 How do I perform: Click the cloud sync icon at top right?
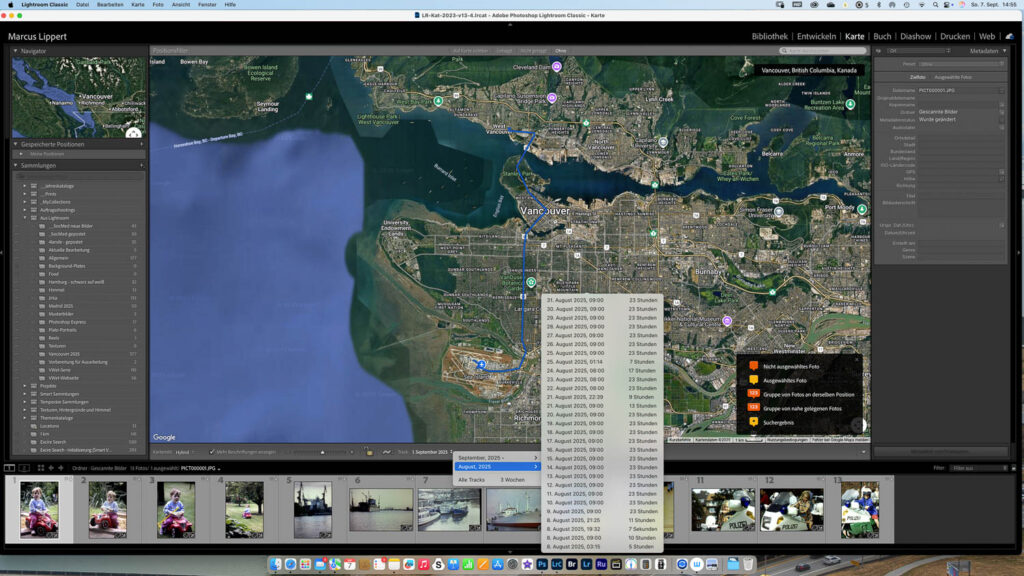coord(1010,37)
